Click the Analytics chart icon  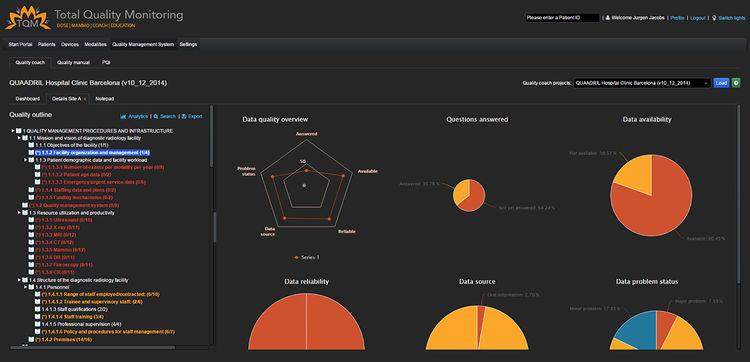[x=123, y=116]
